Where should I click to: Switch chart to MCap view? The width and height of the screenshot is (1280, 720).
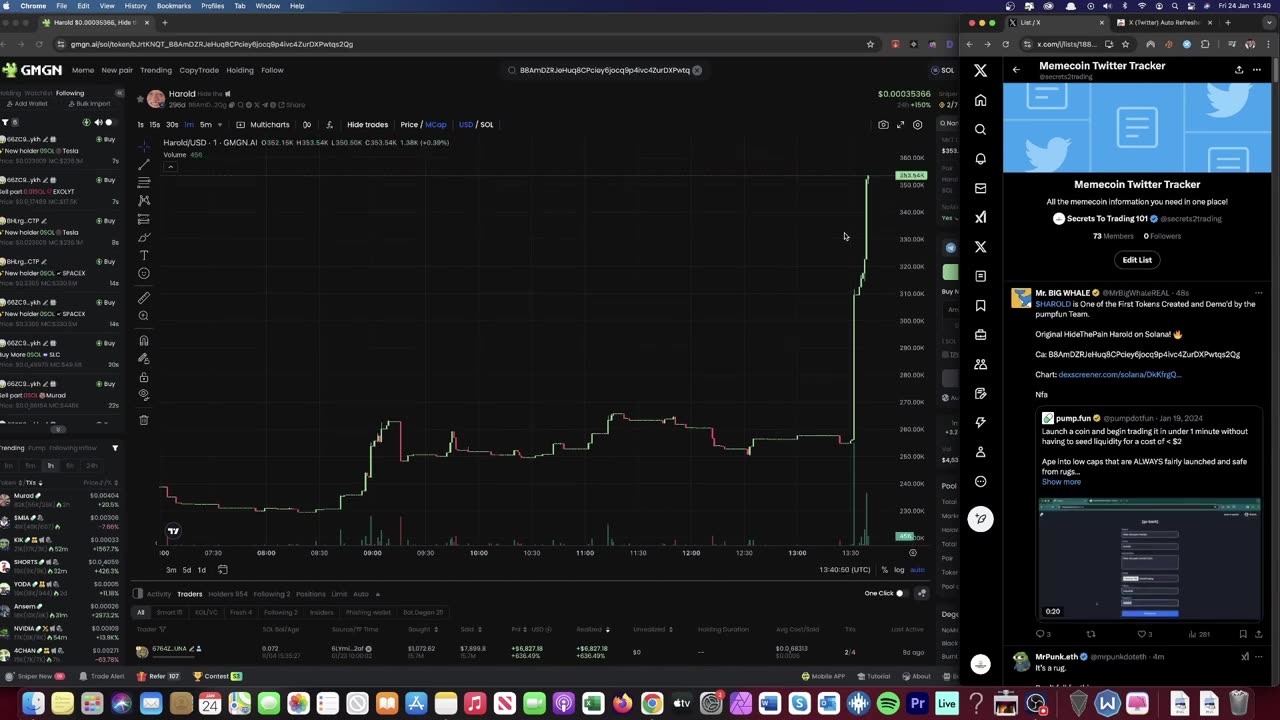point(436,125)
